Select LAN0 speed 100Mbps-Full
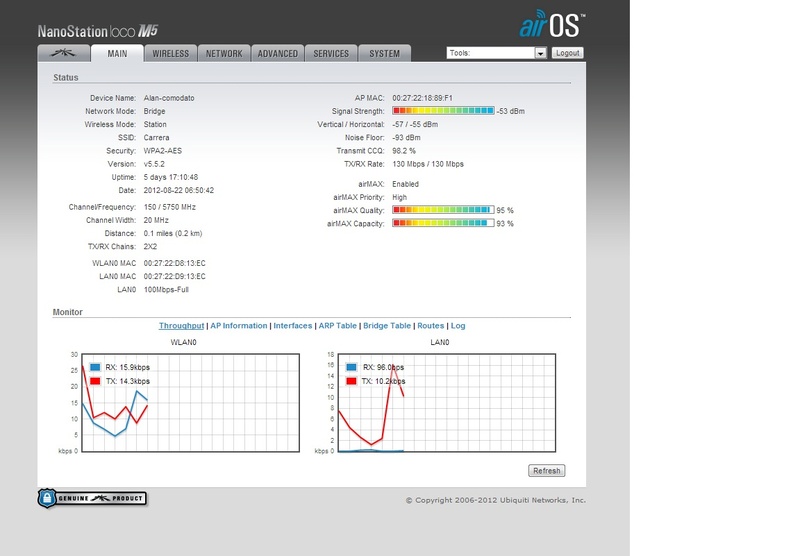The height and width of the screenshot is (556, 800). click(x=166, y=290)
